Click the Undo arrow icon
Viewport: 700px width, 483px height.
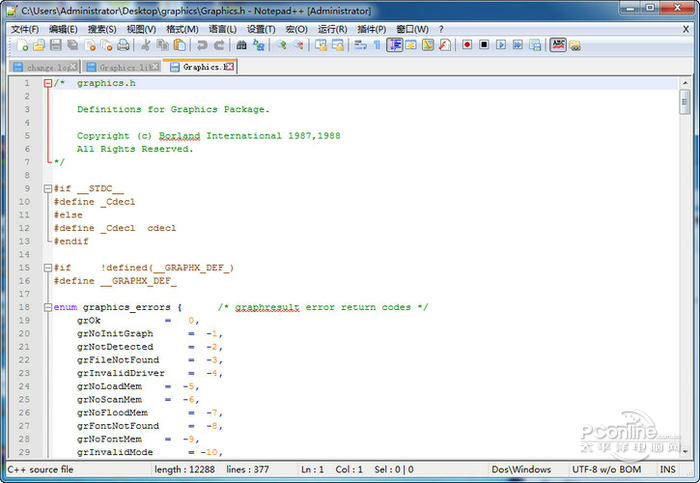[x=202, y=46]
